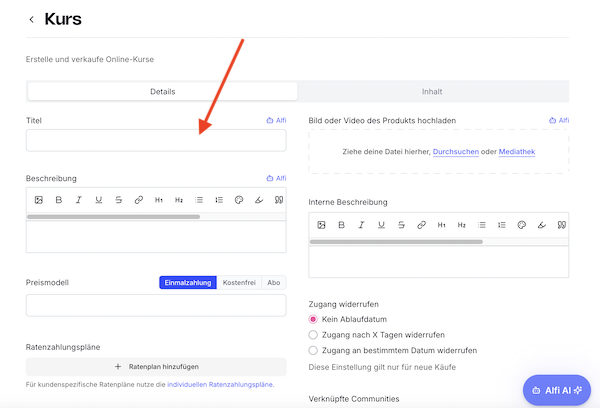Toggle underline in Beschreibung editor
This screenshot has height=408, width=600.
[99, 200]
